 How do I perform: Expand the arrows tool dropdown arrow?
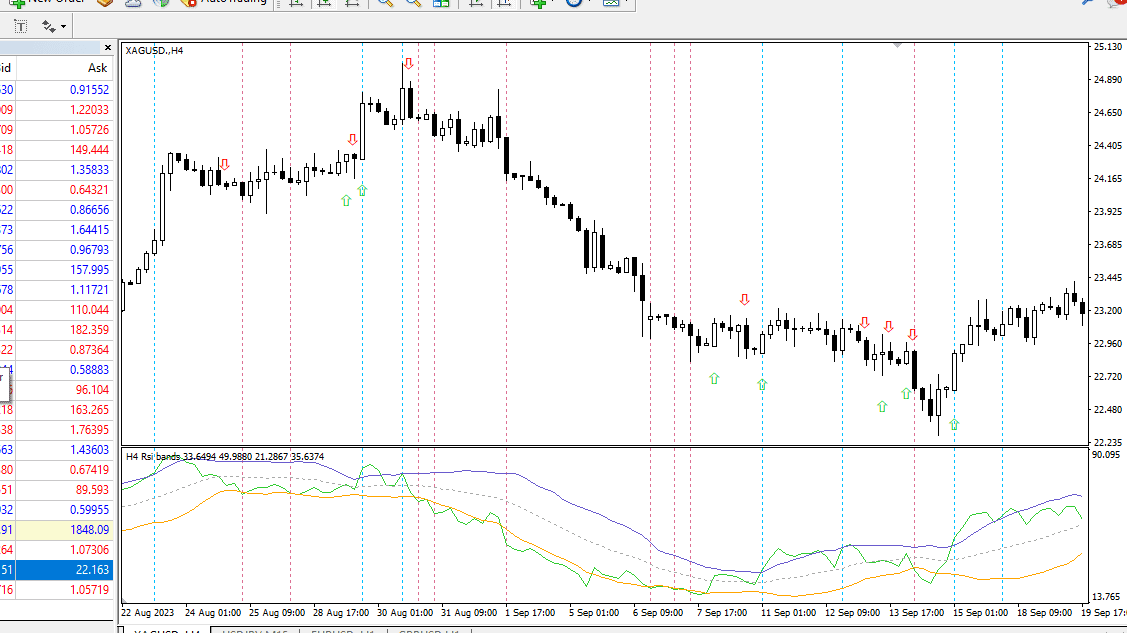(63, 27)
